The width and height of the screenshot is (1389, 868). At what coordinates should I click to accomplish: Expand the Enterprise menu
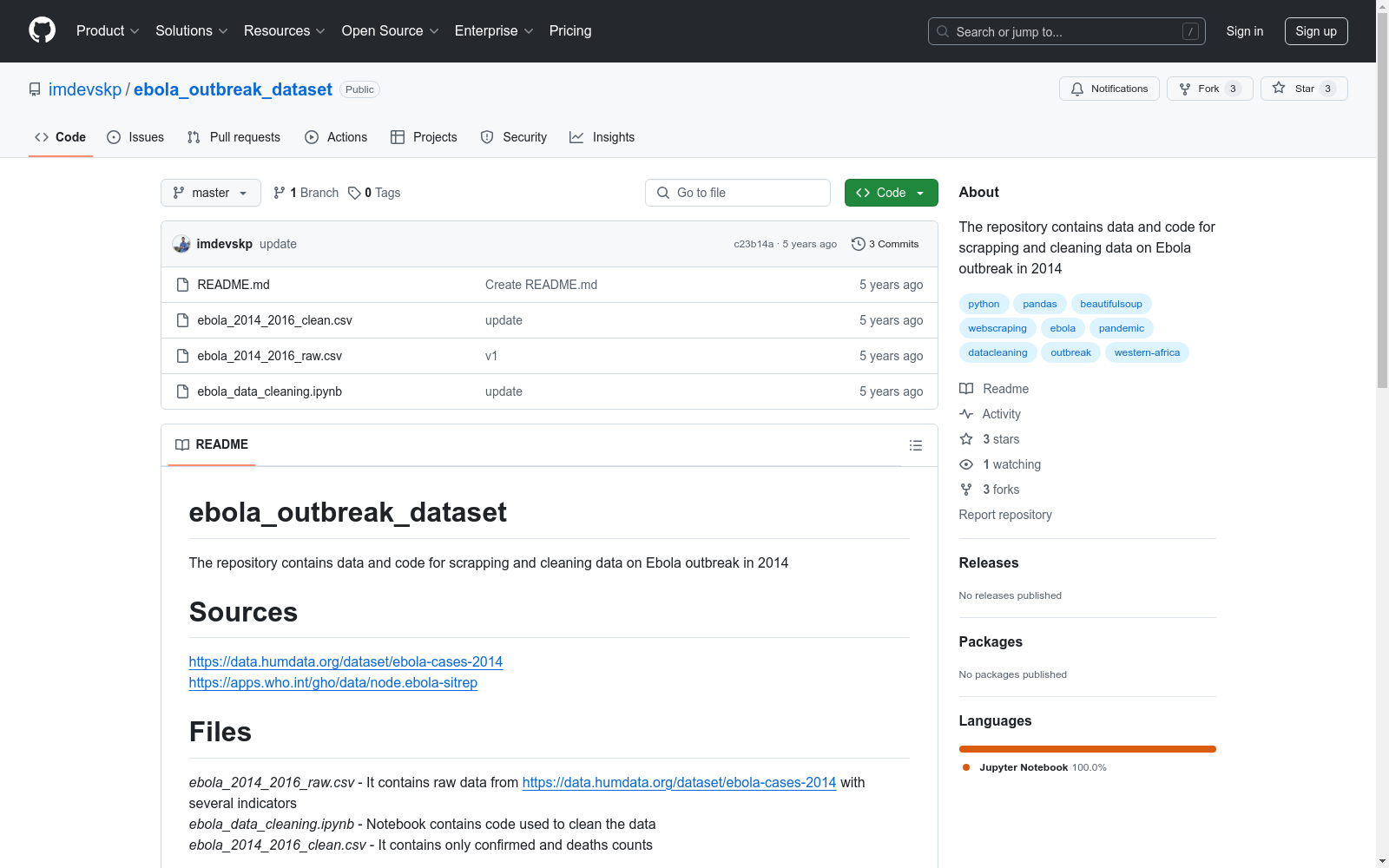[494, 30]
